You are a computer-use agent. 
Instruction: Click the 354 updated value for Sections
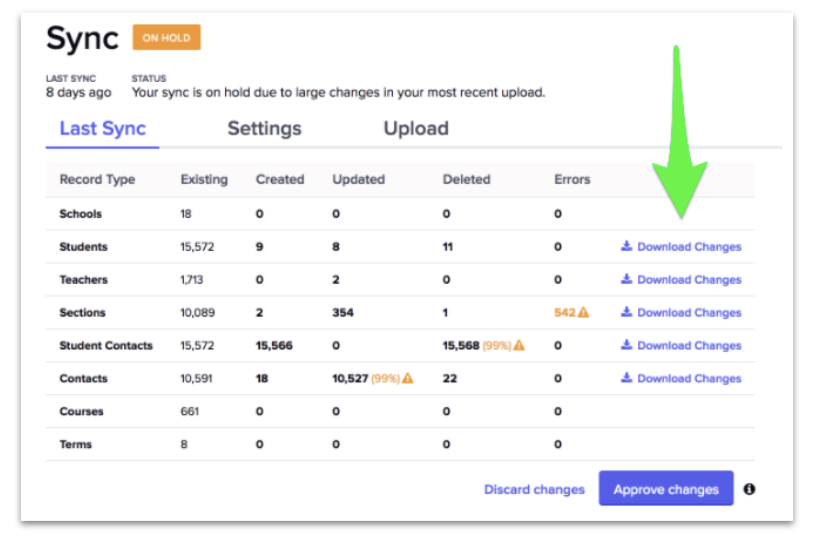[343, 312]
